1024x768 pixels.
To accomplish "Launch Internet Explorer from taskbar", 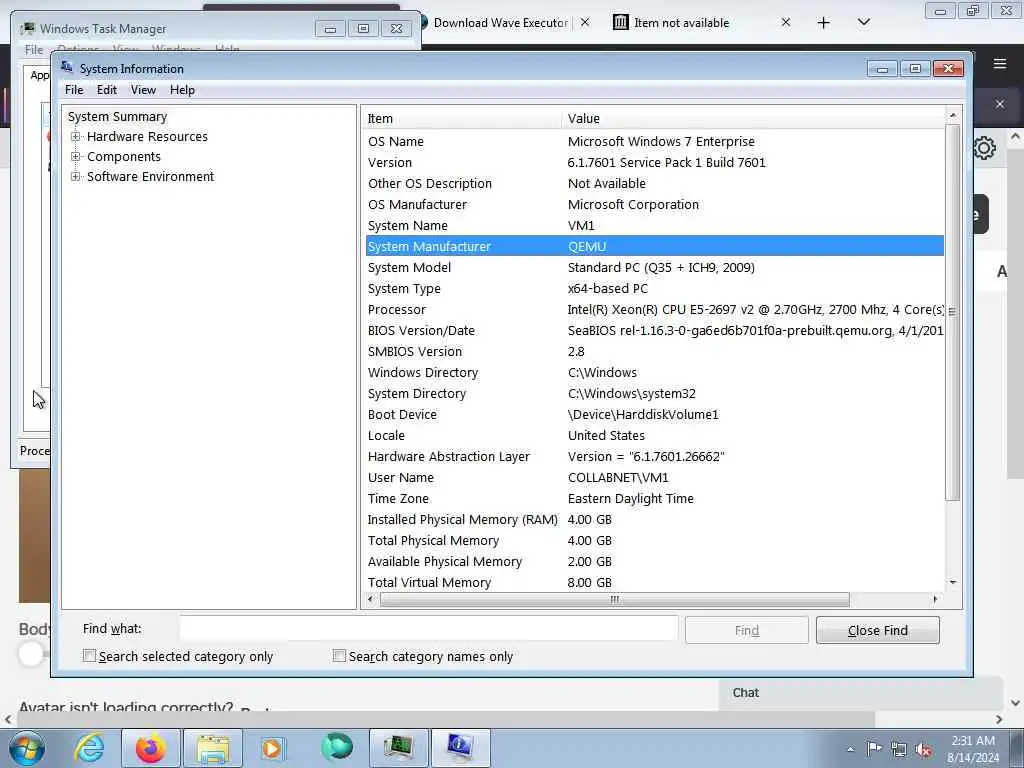I will 89,748.
